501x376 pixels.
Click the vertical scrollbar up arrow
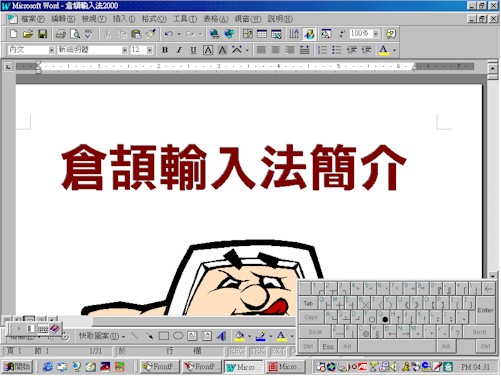(492, 68)
